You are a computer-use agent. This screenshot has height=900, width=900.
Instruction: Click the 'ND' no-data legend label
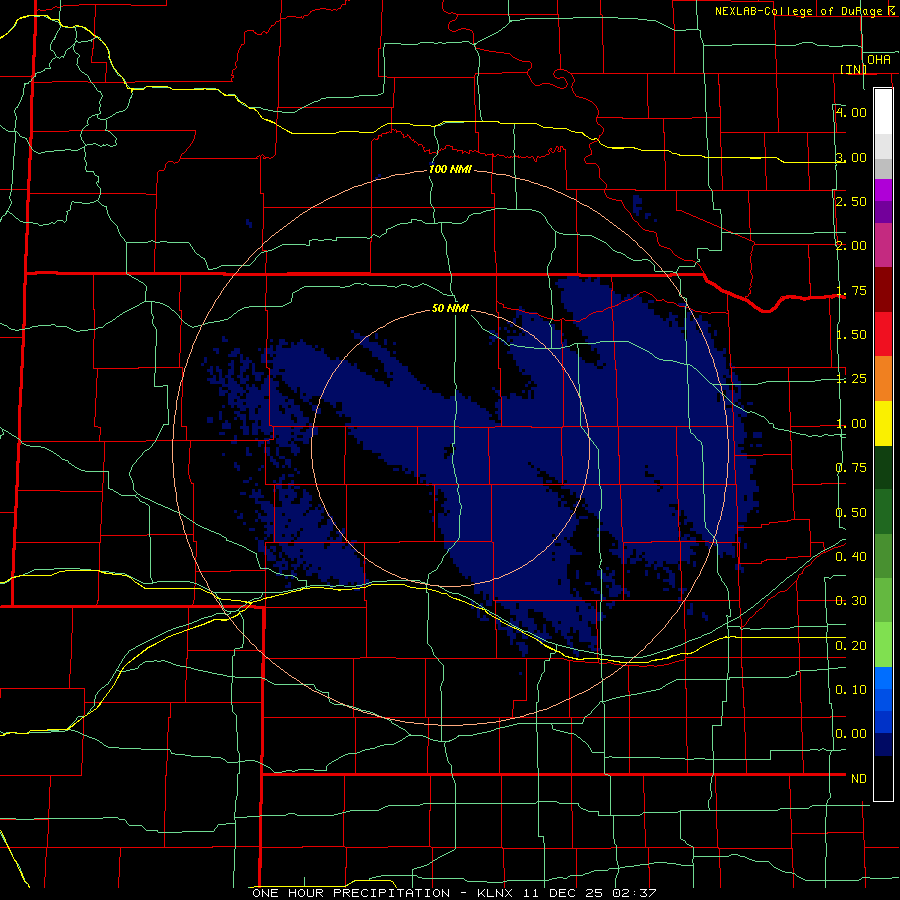pos(859,779)
